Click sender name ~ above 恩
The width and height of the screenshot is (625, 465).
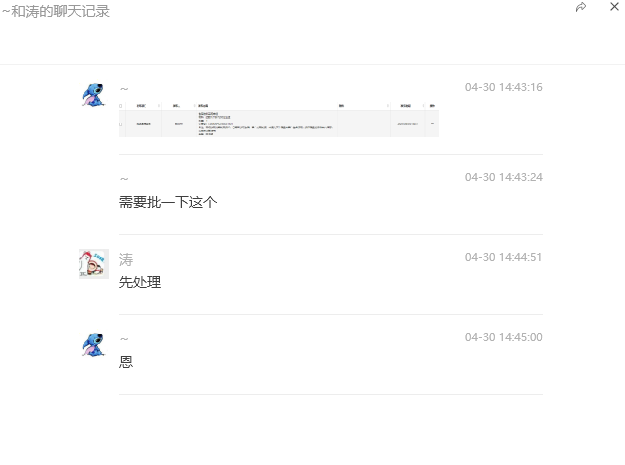[x=124, y=339]
